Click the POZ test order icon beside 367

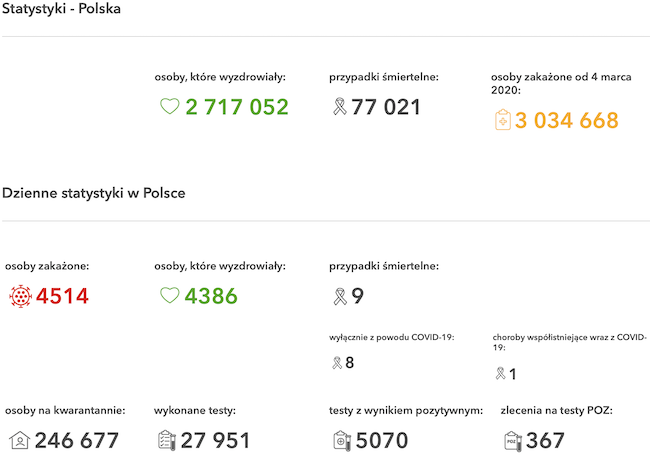click(512, 440)
